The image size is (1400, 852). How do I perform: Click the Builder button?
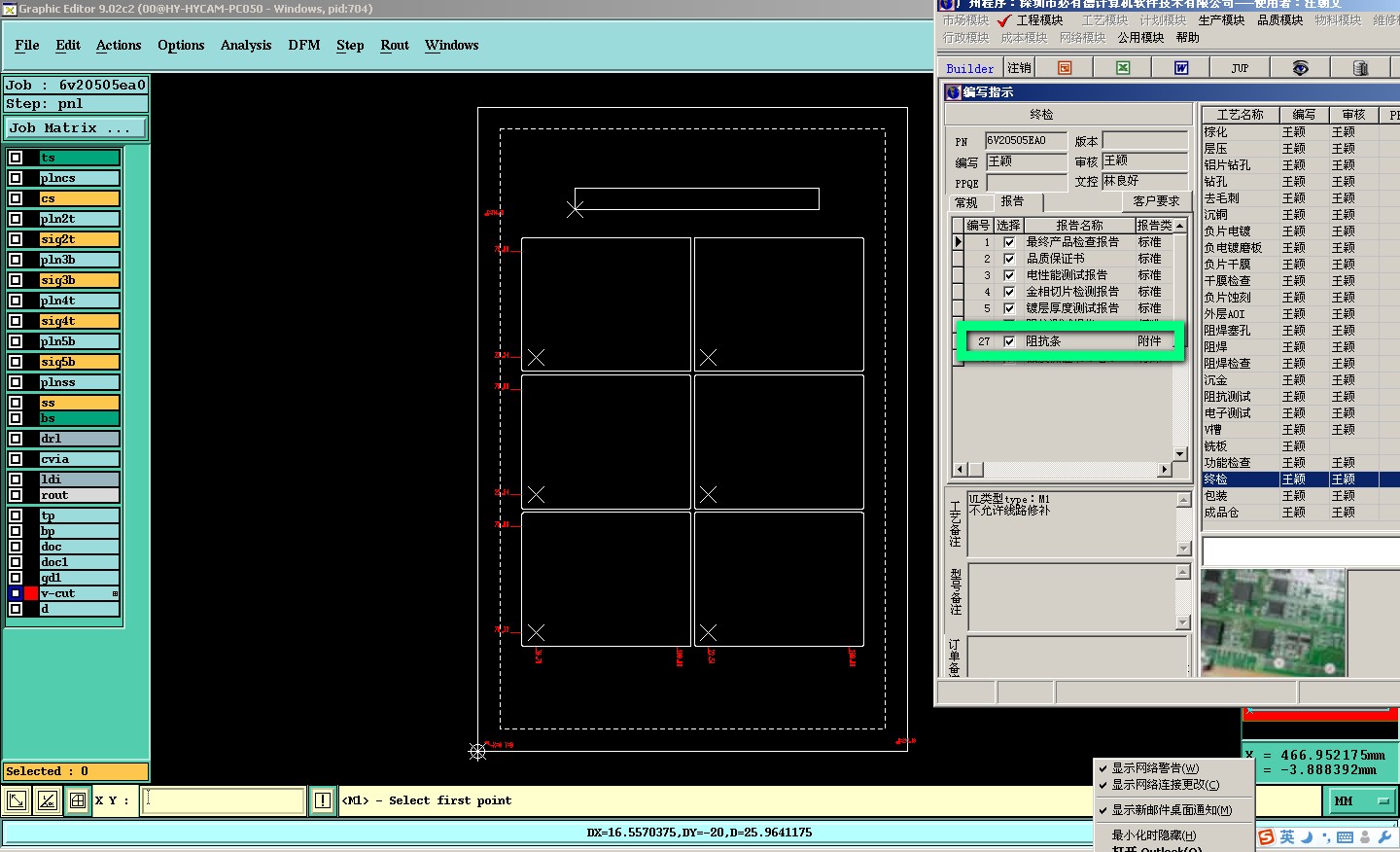coord(969,68)
